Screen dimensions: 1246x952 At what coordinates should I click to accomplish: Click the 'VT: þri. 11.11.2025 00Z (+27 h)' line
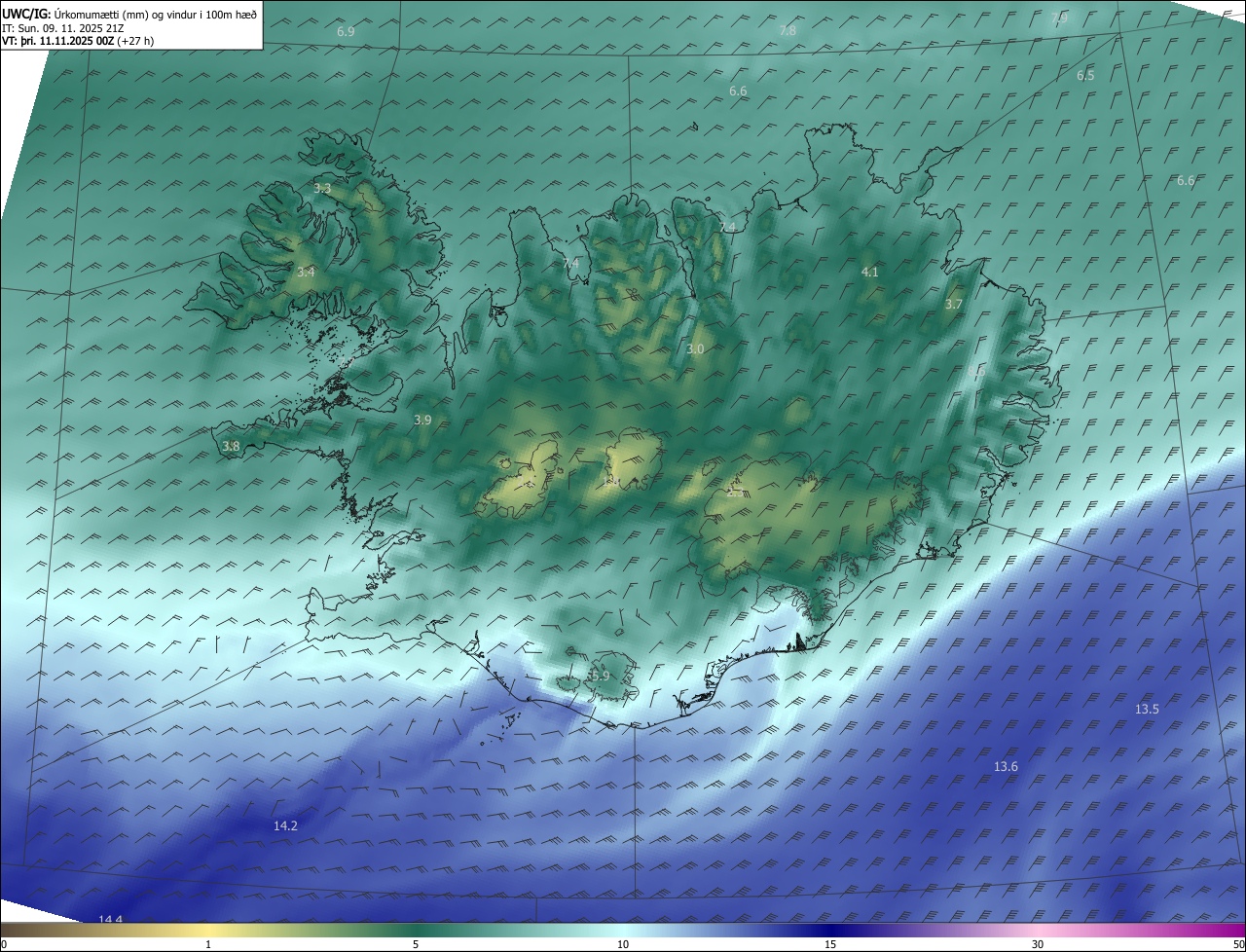click(x=78, y=41)
